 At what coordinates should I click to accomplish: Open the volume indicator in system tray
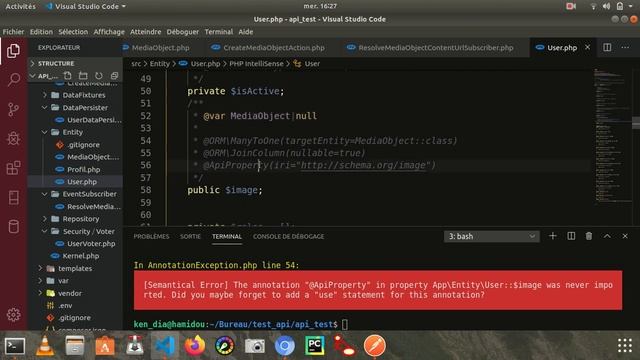click(607, 6)
